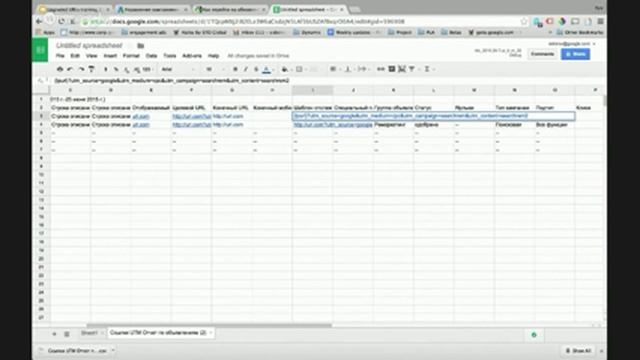The width and height of the screenshot is (640, 360).
Task: Open the Format menu
Action: (x=131, y=56)
